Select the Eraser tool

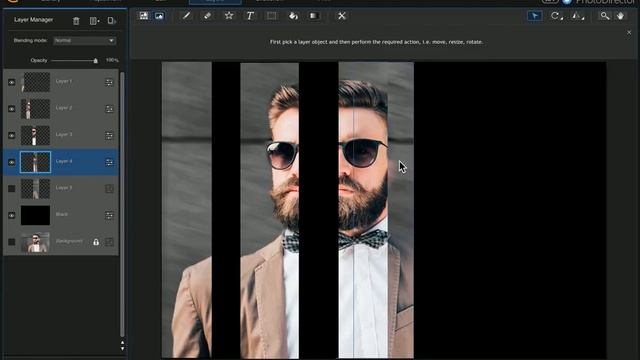coord(207,16)
